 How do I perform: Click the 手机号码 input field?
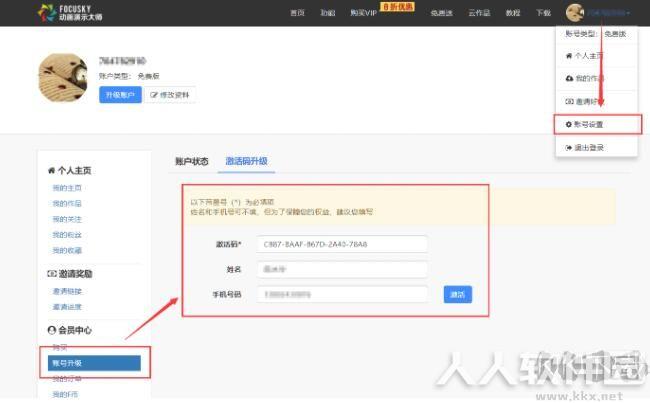tap(342, 294)
